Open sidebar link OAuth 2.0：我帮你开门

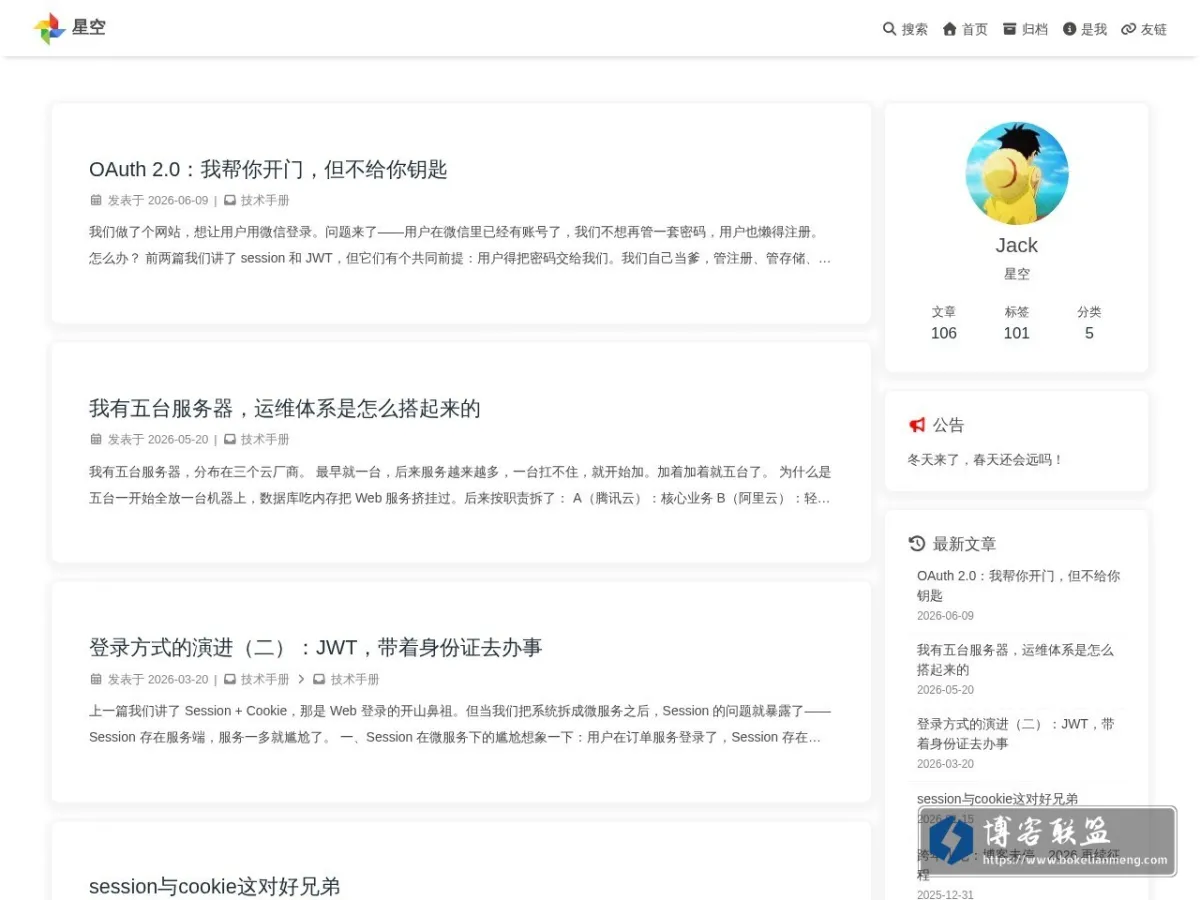(1018, 585)
